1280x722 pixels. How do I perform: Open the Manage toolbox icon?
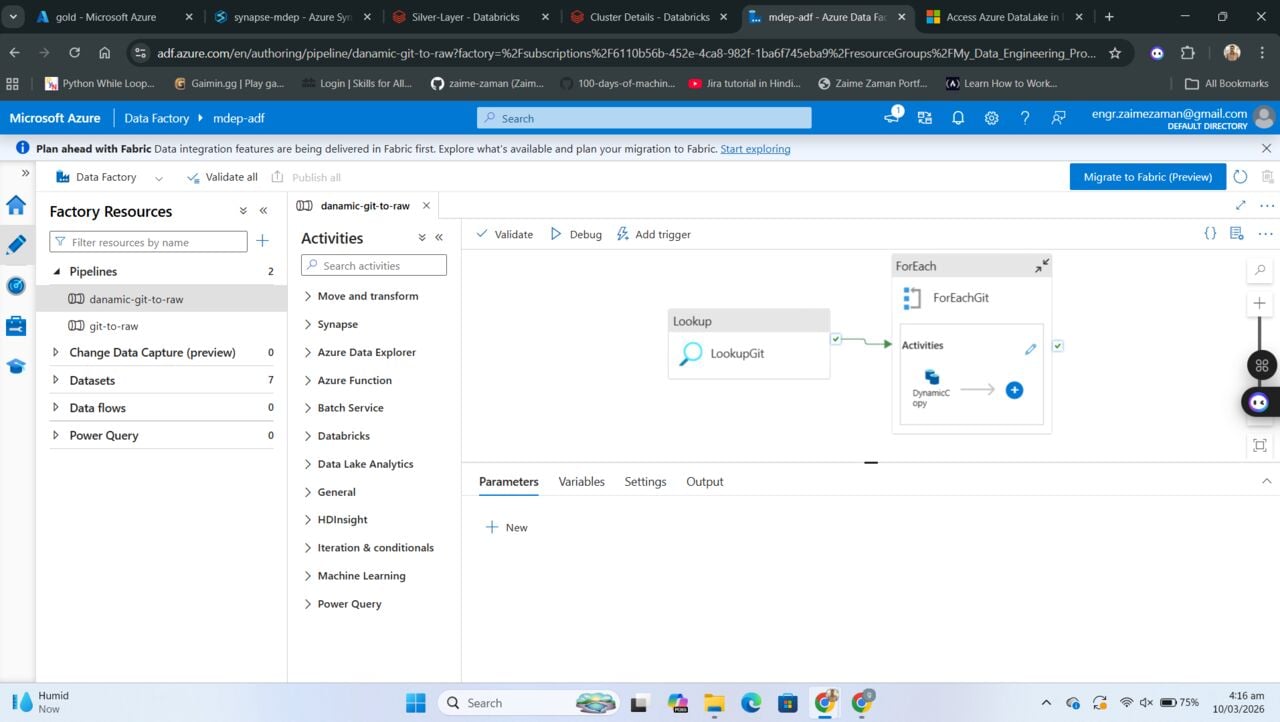16,326
